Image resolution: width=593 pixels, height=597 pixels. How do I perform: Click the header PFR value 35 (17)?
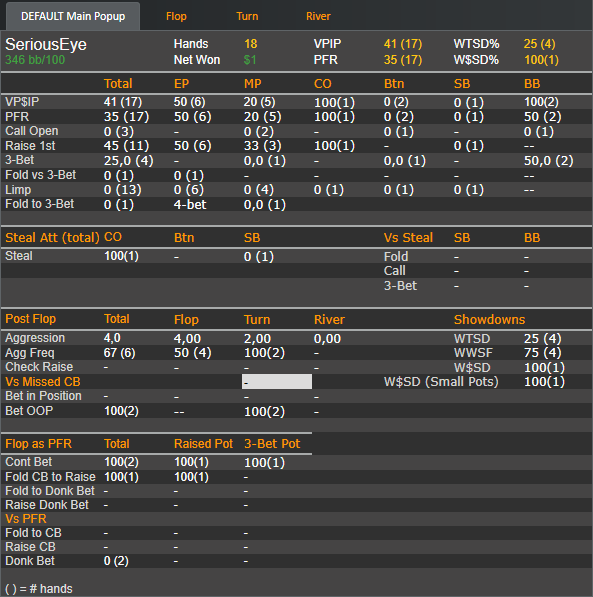[x=403, y=60]
